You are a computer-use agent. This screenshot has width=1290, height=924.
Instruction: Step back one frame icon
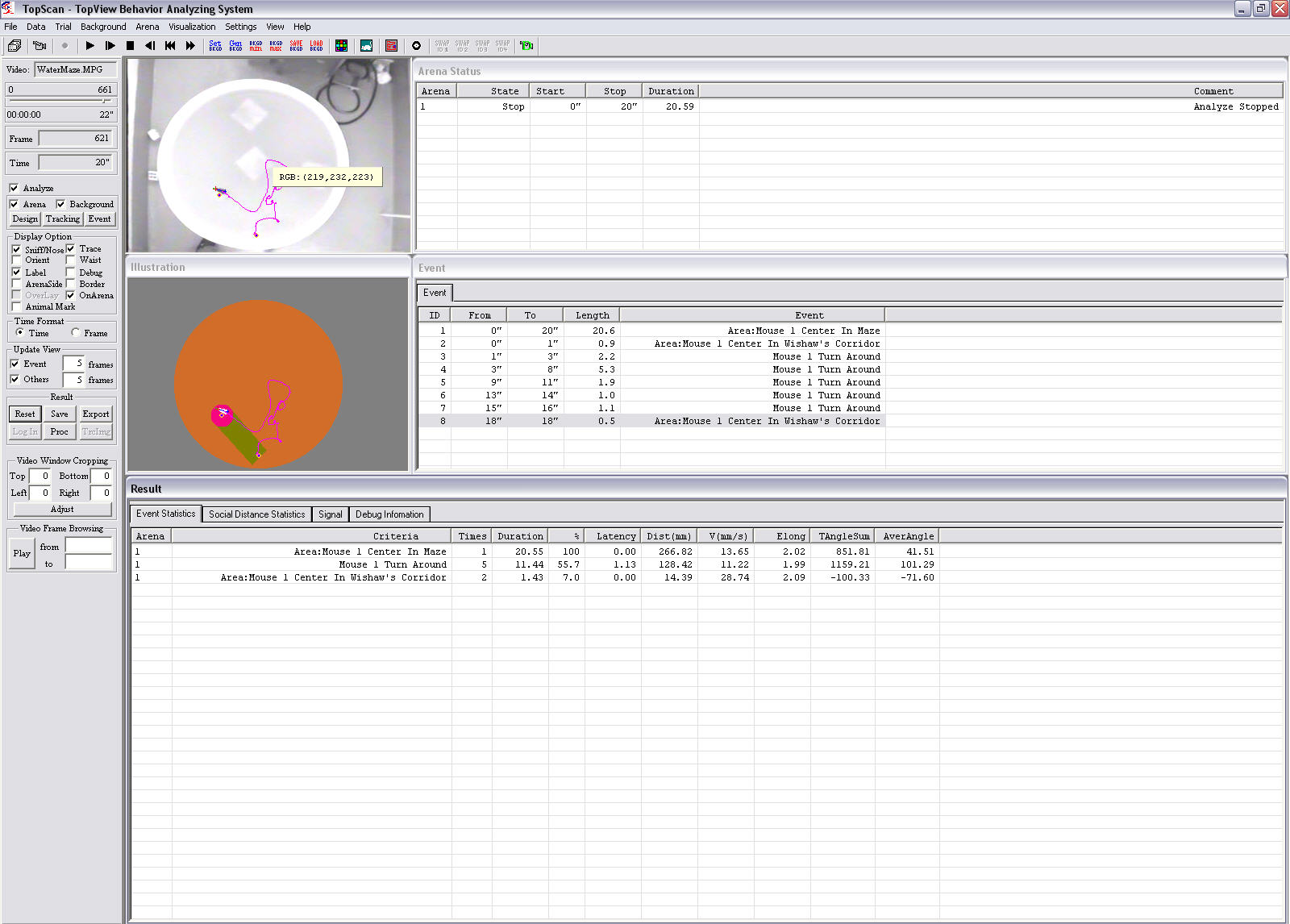click(x=150, y=46)
